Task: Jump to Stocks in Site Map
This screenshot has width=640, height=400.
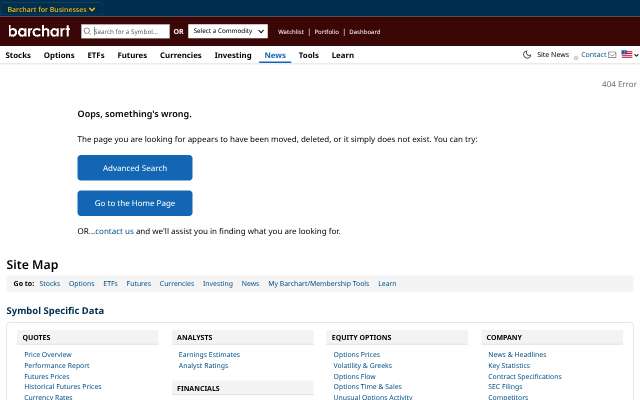Action: coord(50,284)
